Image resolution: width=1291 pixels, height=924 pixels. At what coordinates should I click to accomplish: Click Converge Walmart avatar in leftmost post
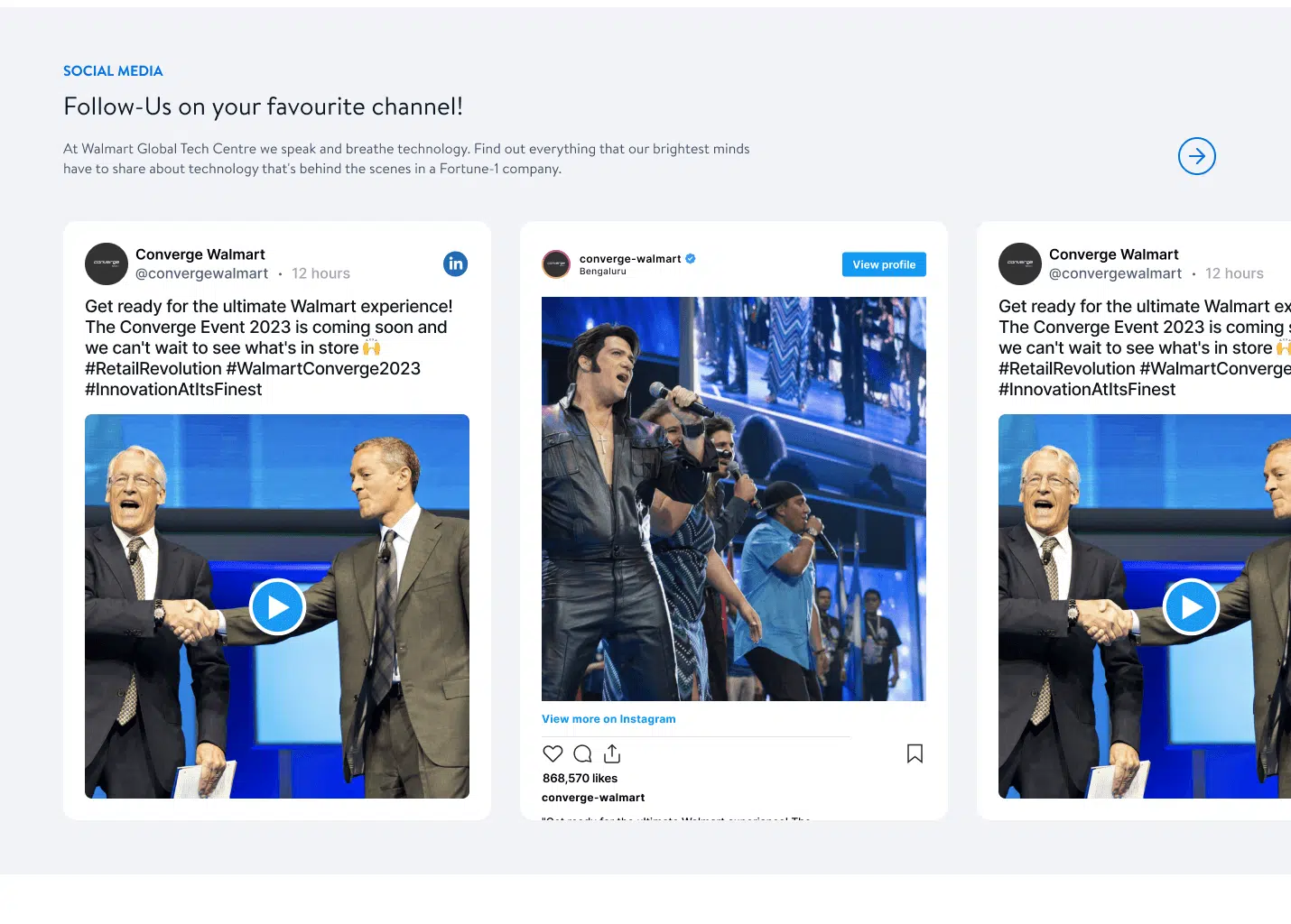[x=107, y=263]
